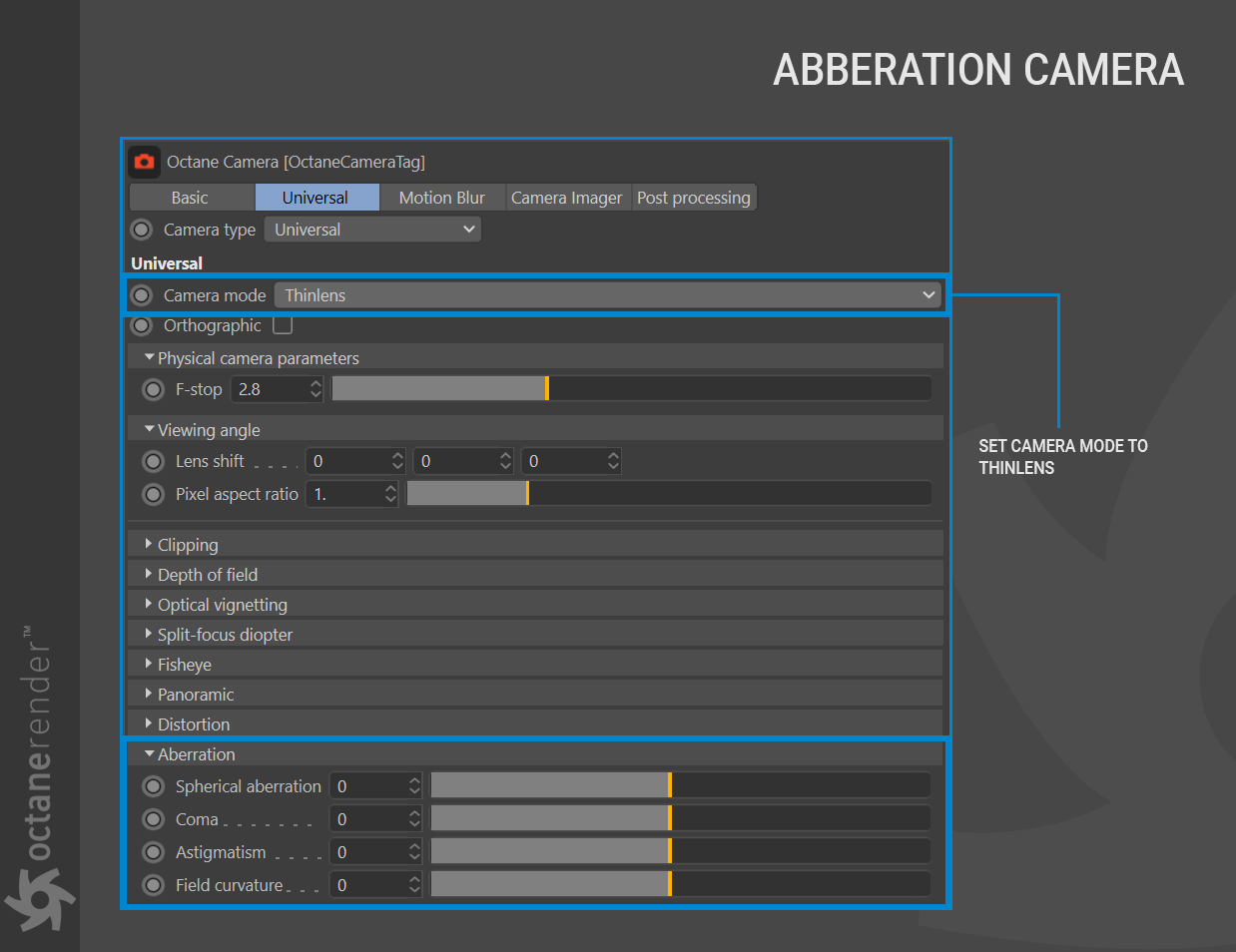Expand the Clipping section
Screen dimensions: 1236x952
click(535, 544)
